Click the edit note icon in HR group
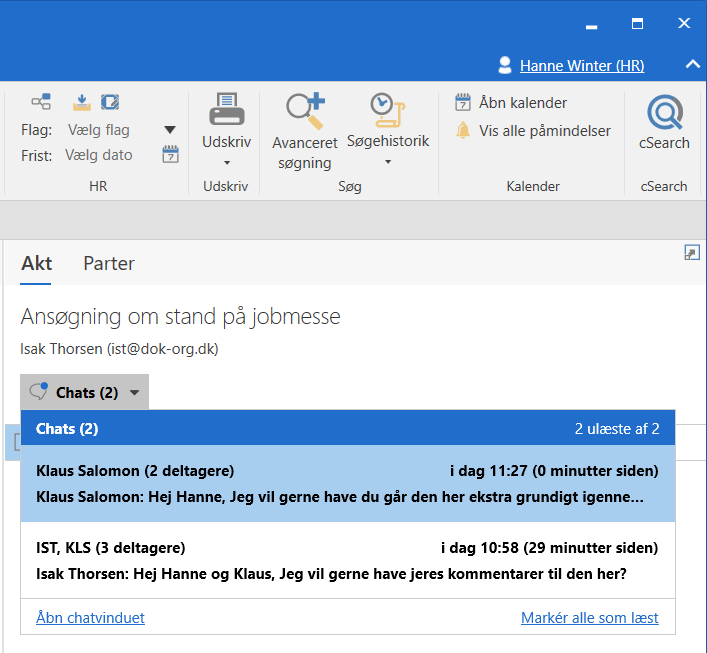The width and height of the screenshot is (707, 653). 110,101
